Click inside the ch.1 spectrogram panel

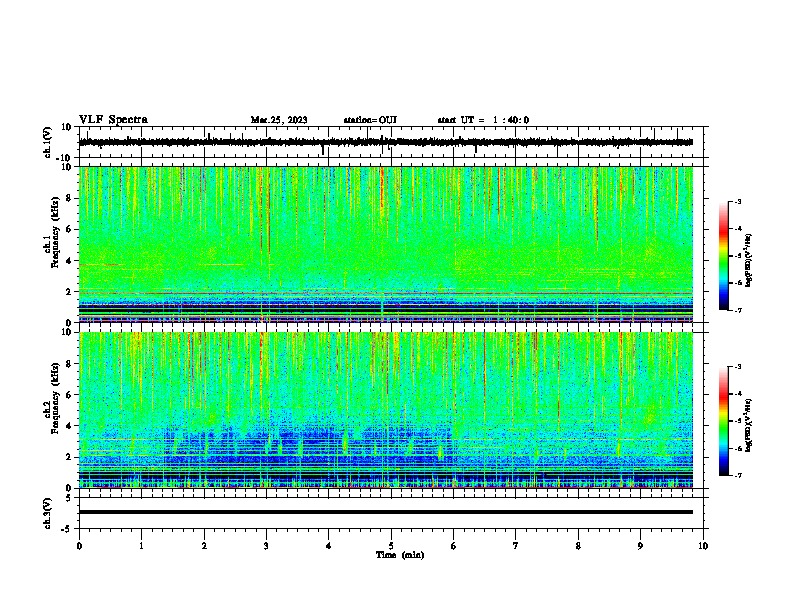coord(386,244)
